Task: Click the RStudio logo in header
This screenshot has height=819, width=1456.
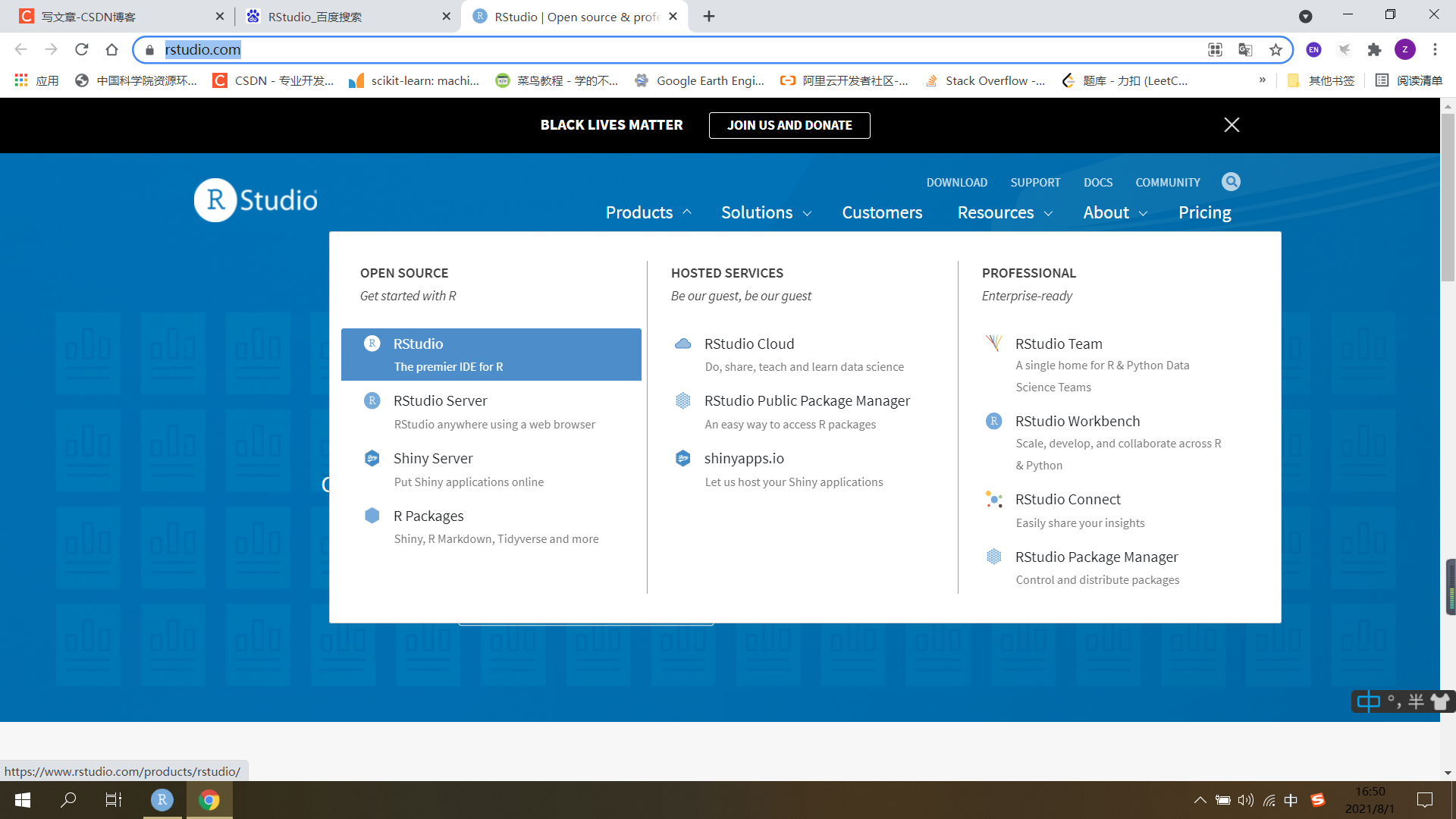Action: [x=256, y=200]
